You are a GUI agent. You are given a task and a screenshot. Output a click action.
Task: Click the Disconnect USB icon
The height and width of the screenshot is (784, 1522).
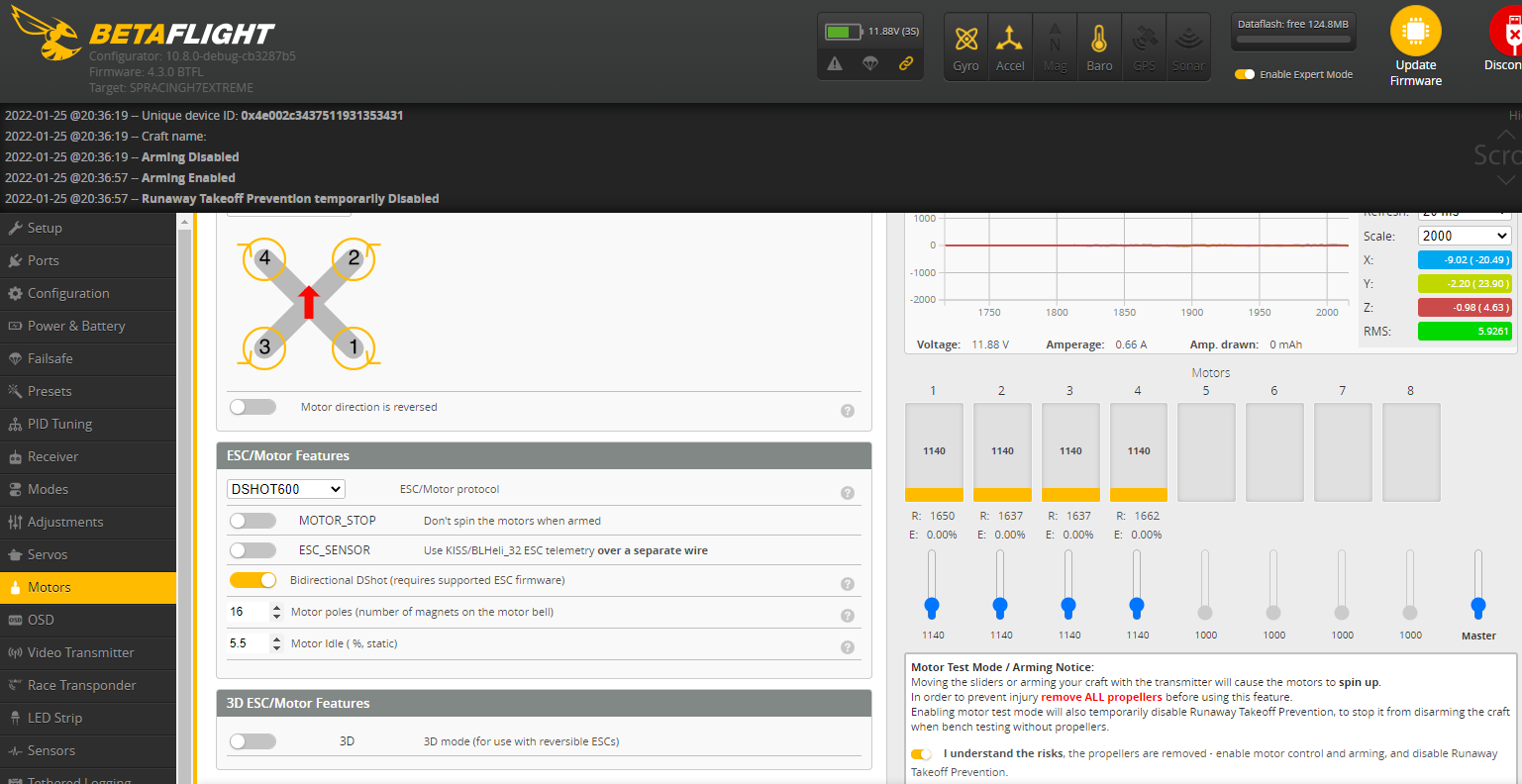click(1507, 32)
